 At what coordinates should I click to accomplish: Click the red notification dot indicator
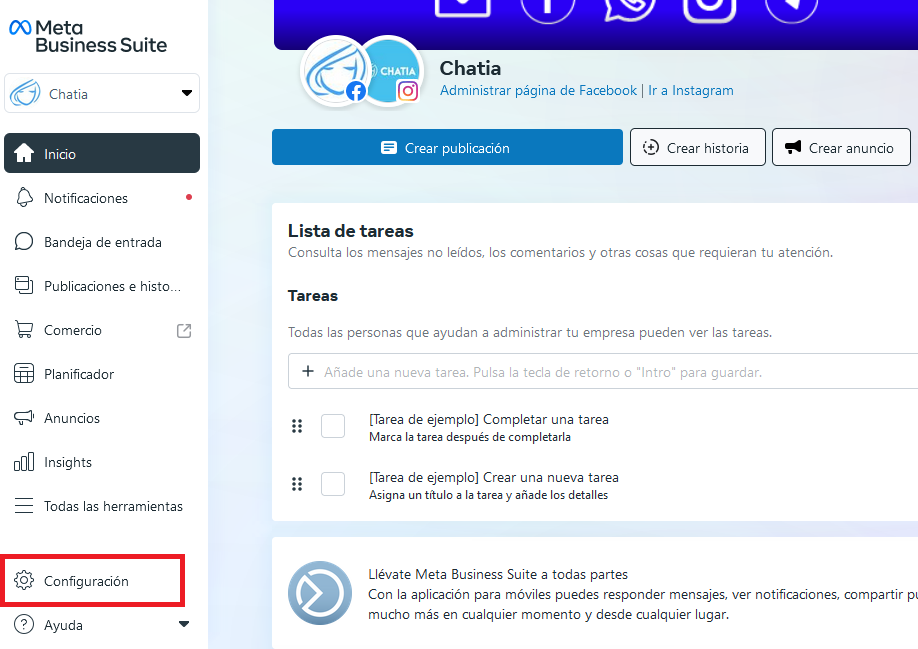click(189, 197)
